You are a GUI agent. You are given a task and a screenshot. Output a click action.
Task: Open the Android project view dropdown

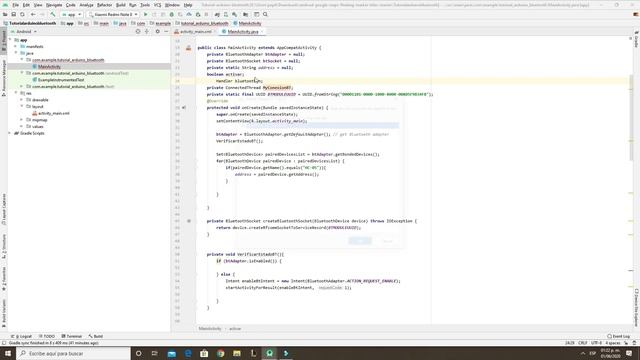24,31
